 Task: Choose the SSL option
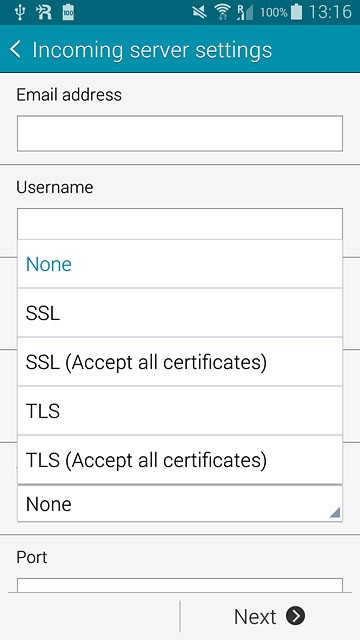[180, 313]
